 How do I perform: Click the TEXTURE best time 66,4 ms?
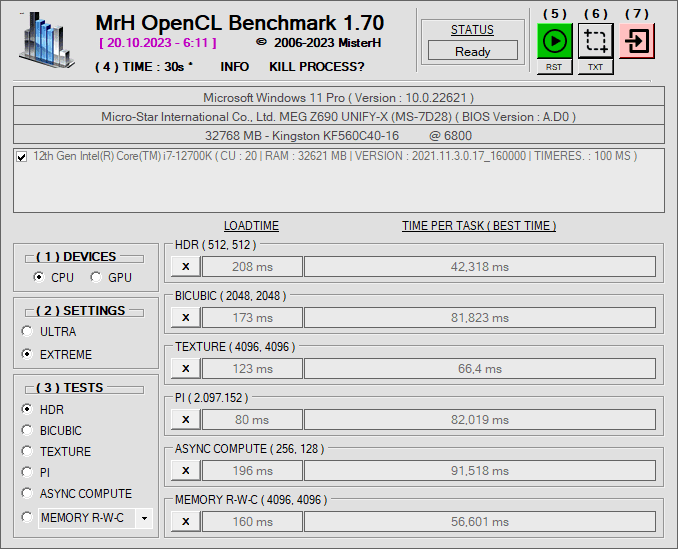pos(480,369)
